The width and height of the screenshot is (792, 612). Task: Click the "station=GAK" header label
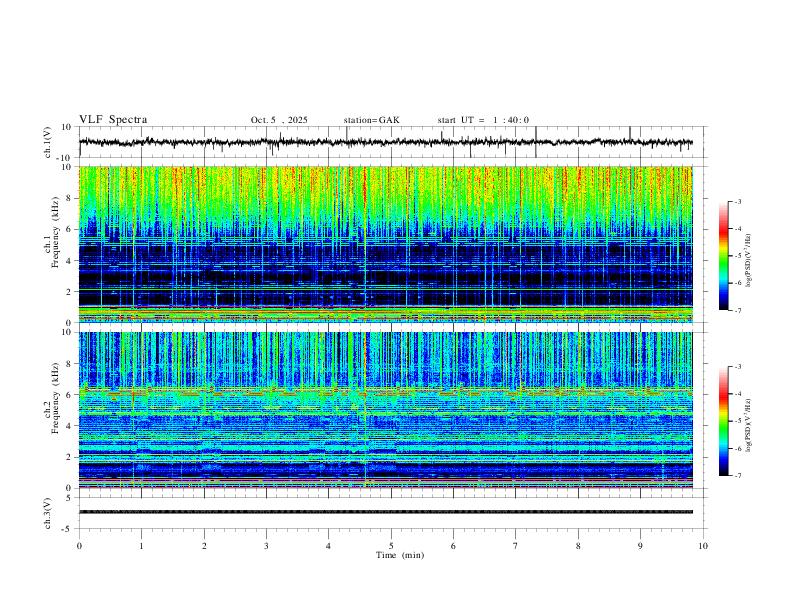coord(371,120)
